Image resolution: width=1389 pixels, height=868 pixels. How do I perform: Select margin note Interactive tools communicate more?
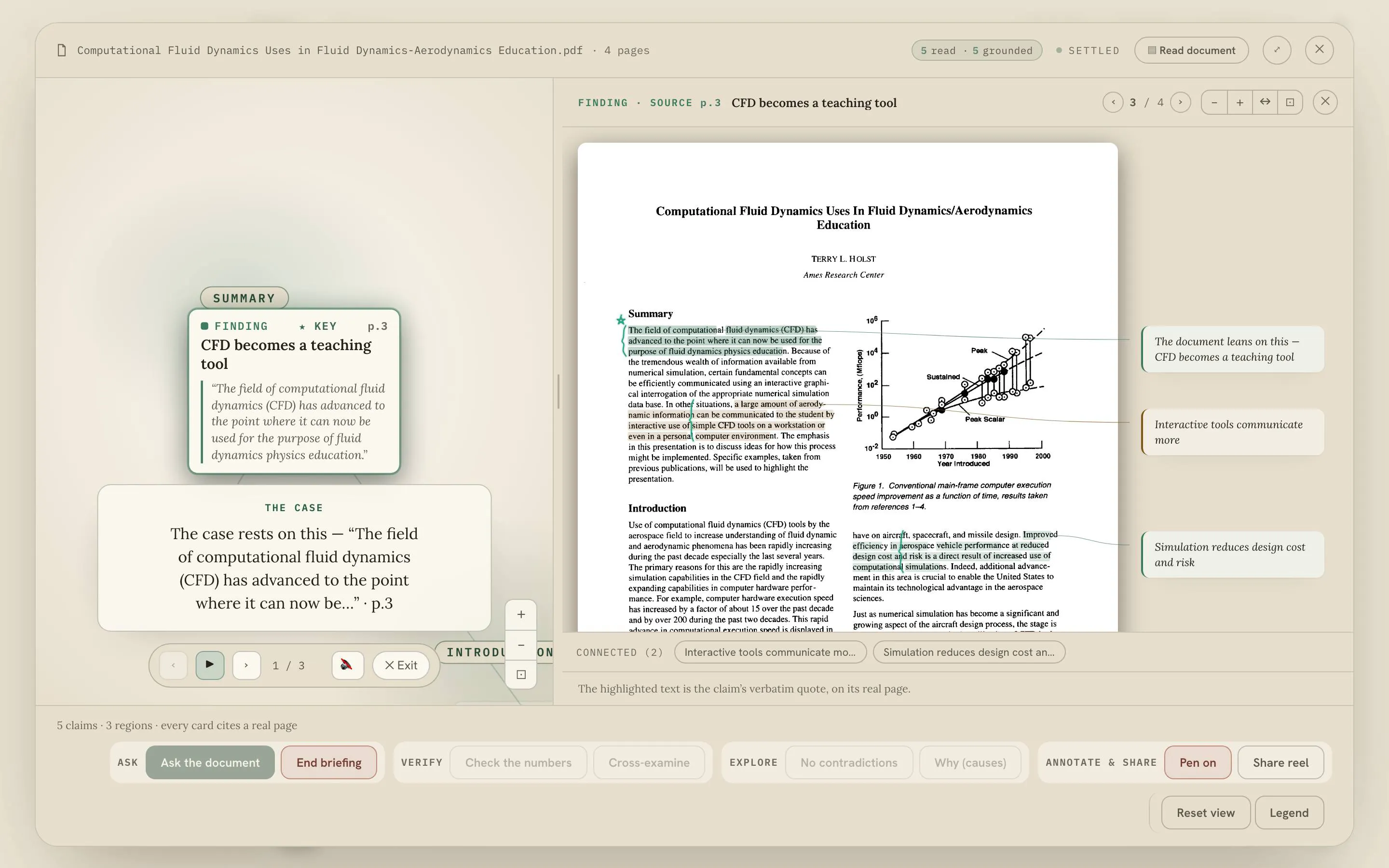pyautogui.click(x=1232, y=432)
